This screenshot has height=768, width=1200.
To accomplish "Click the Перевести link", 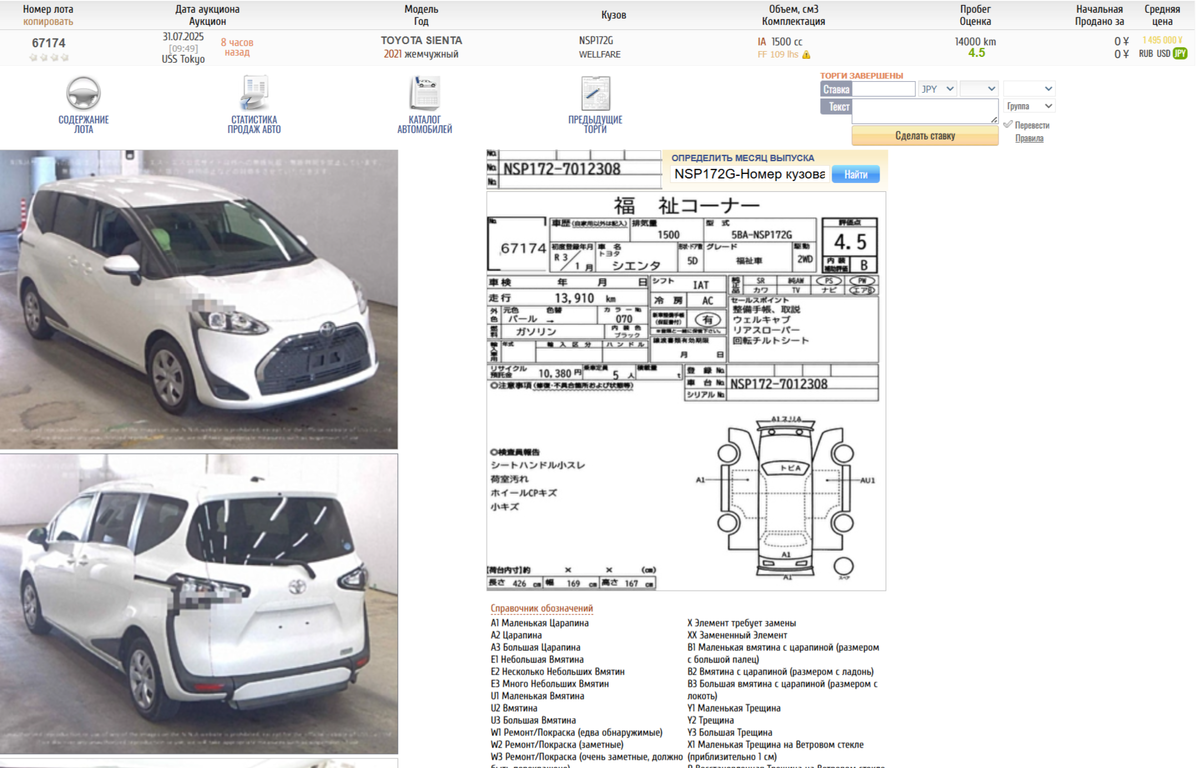I will click(x=1032, y=125).
